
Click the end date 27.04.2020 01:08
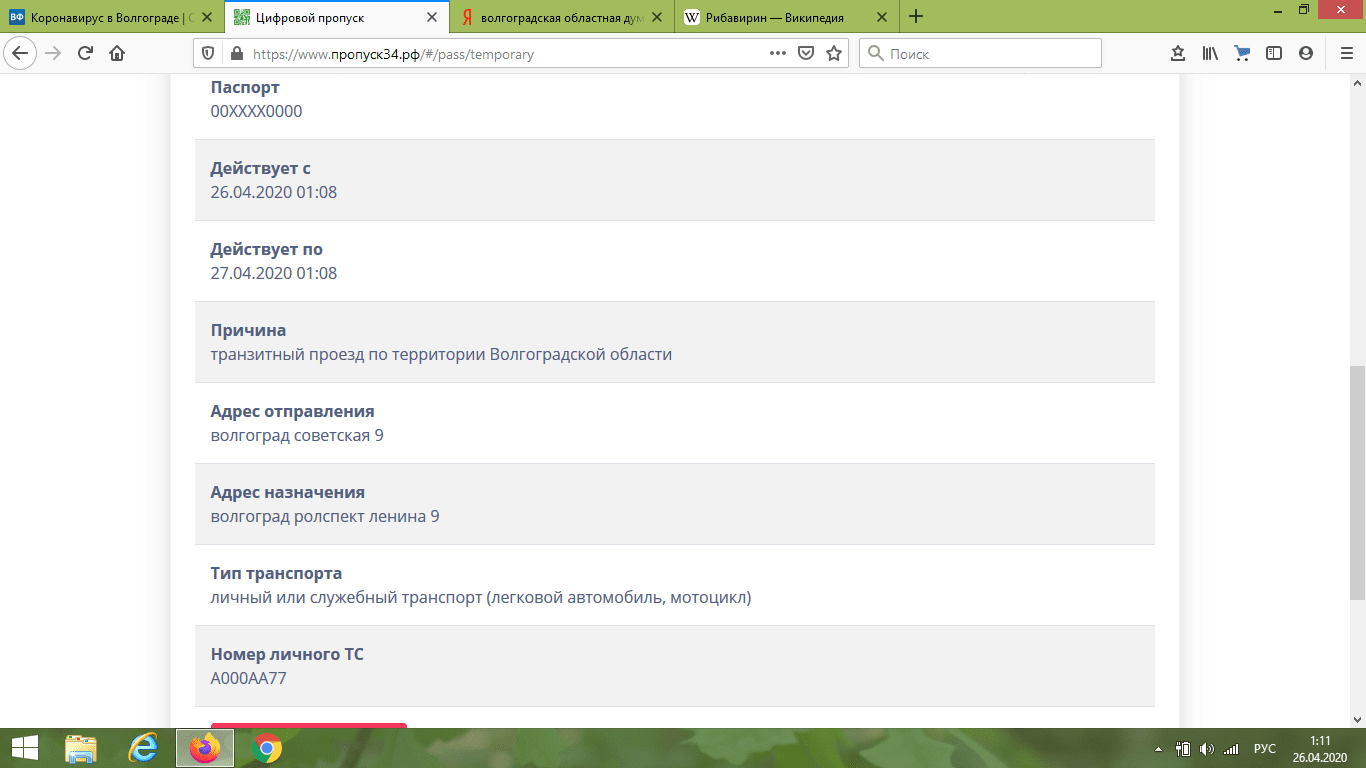(274, 273)
